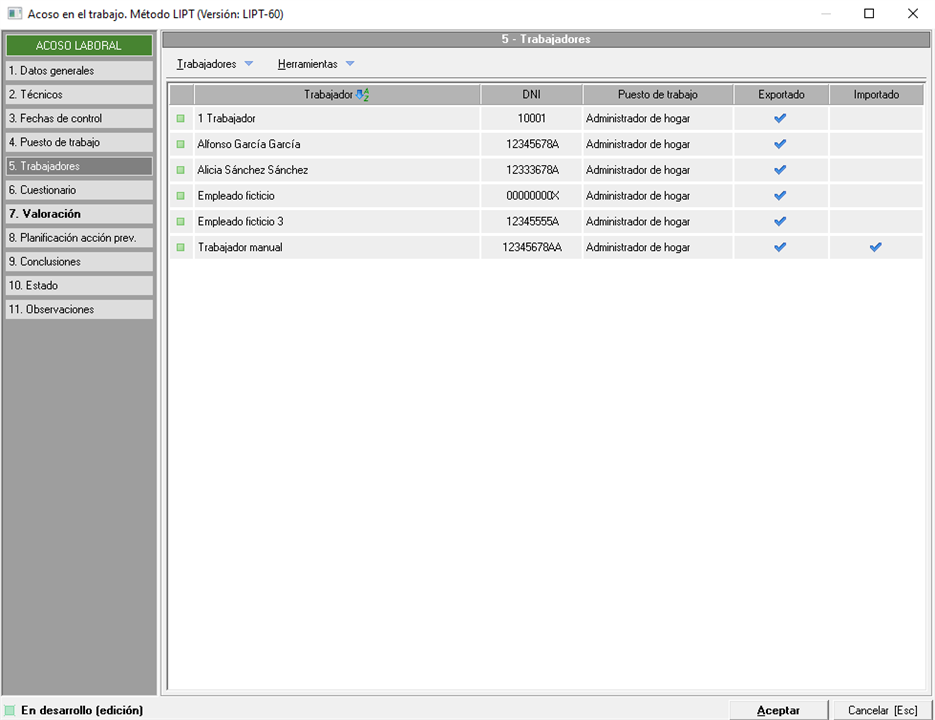Open 1. Datos generales section
The image size is (935, 720).
click(78, 71)
